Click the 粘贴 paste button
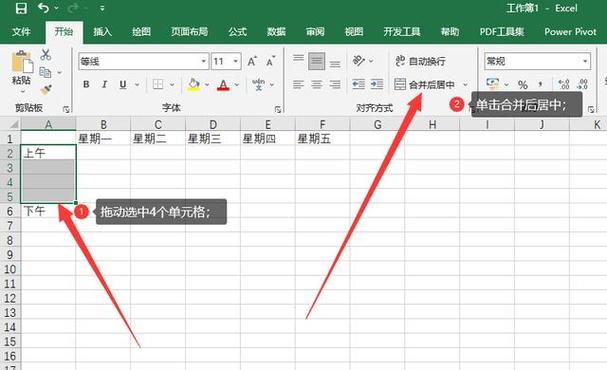The height and width of the screenshot is (370, 607). tap(22, 72)
